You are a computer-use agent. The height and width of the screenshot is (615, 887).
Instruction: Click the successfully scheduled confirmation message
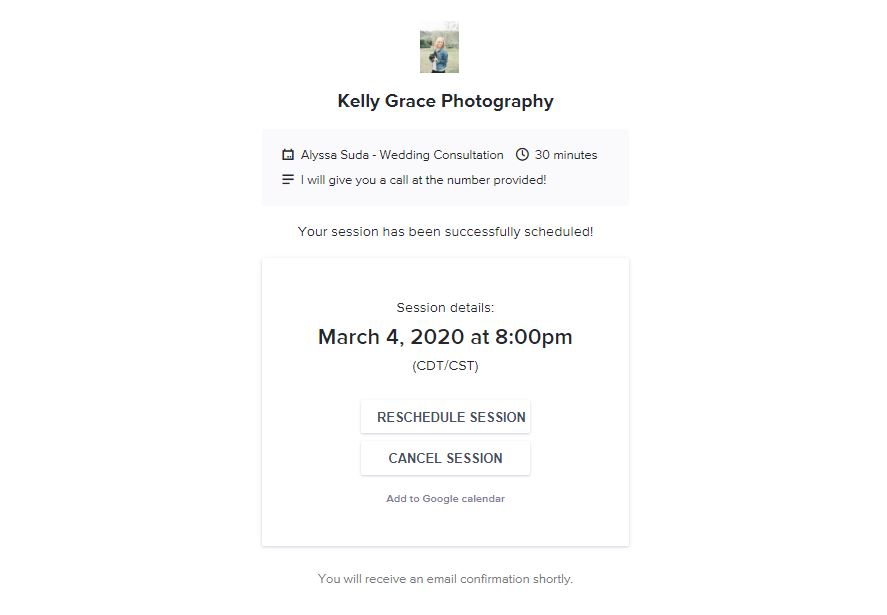click(445, 232)
